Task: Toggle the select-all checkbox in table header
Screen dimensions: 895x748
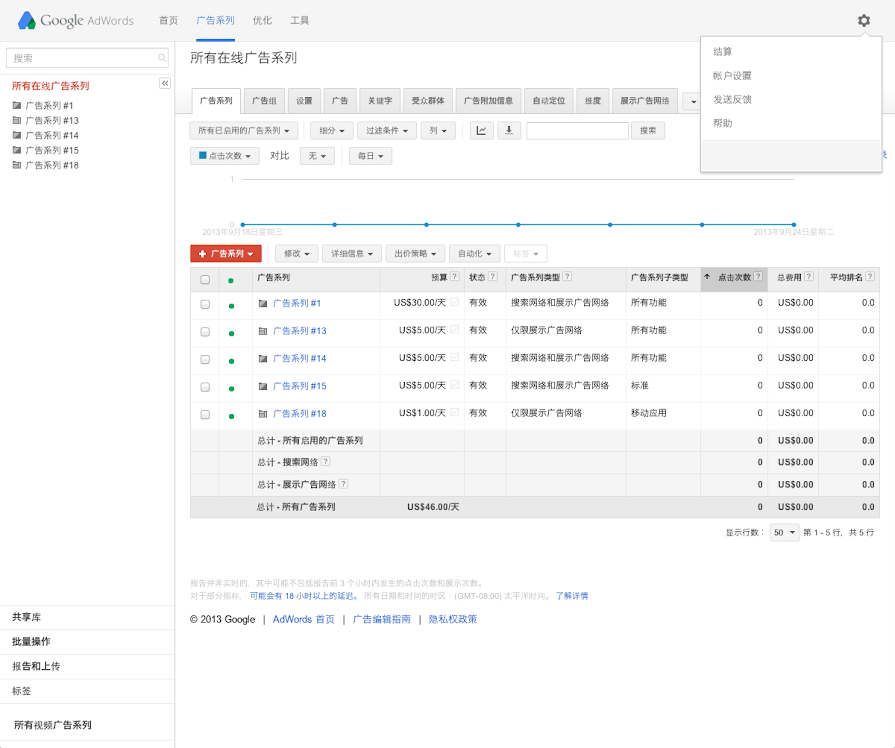Action: click(205, 280)
